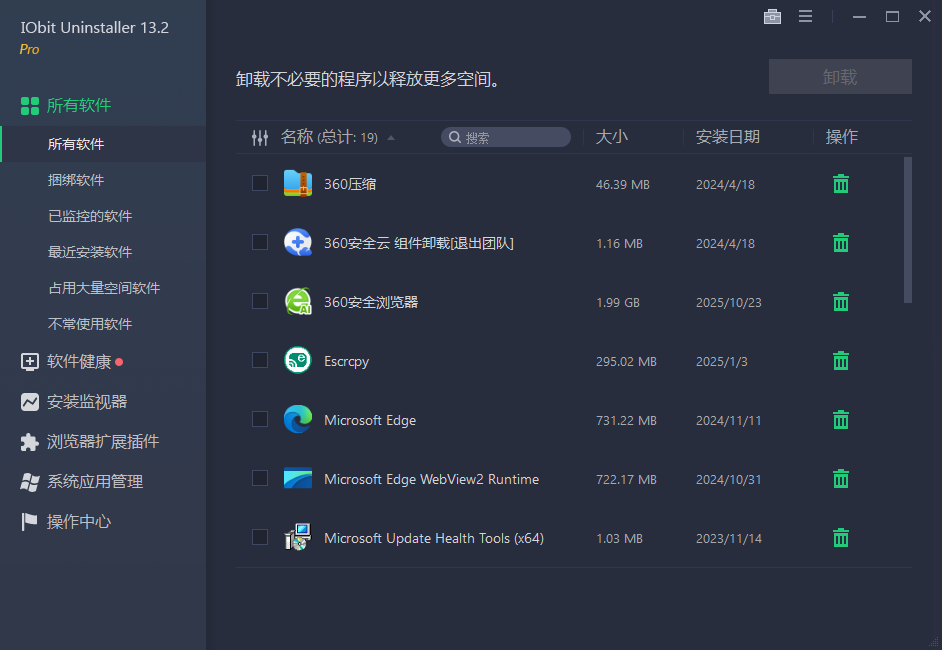
Task: Click the 2023/11/14 install date
Action: coord(729,538)
